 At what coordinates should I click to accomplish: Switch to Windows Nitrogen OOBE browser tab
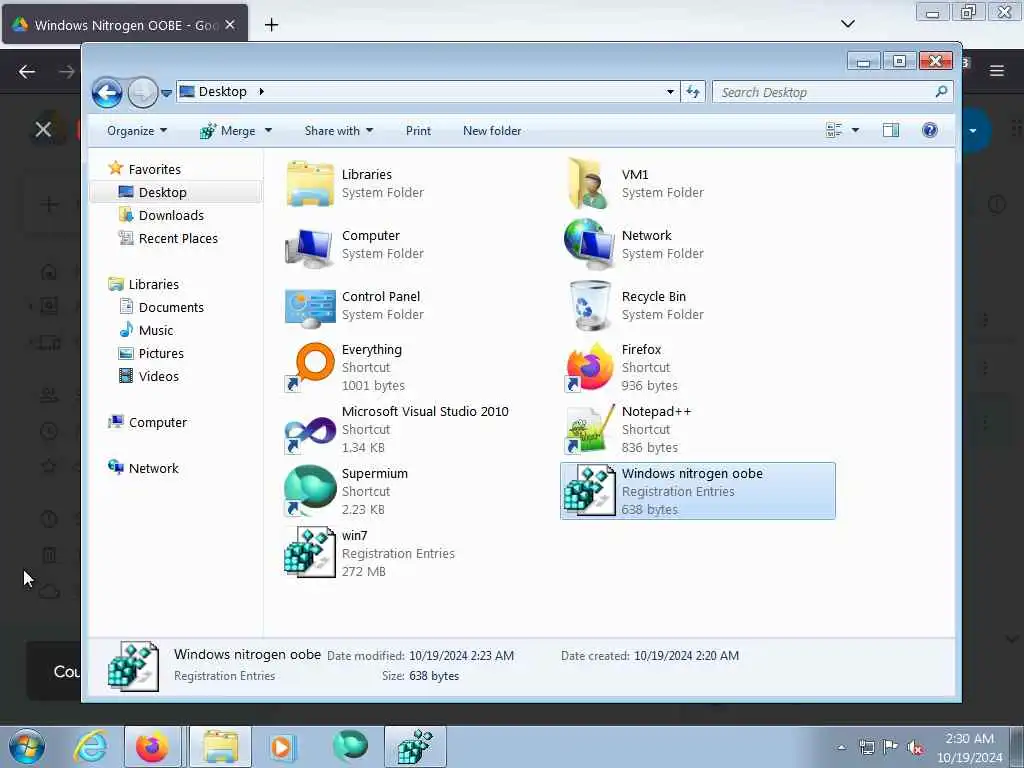pyautogui.click(x=125, y=25)
